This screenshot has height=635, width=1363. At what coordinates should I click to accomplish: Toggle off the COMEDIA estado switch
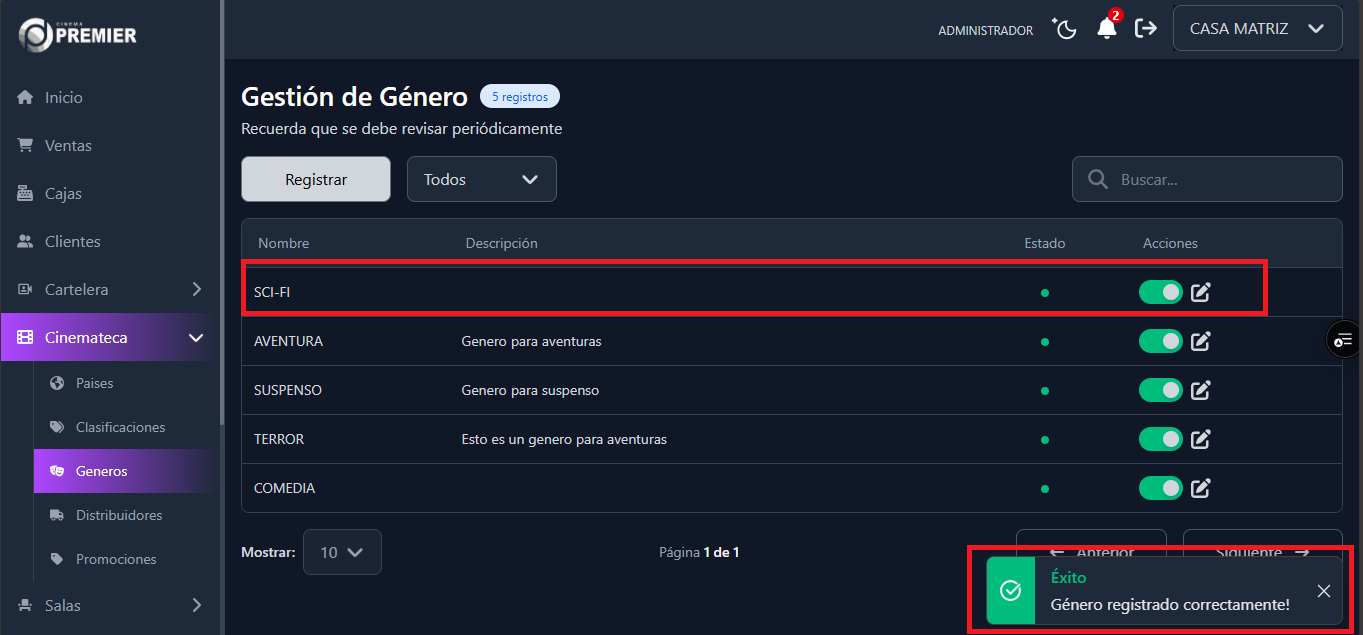point(1160,488)
